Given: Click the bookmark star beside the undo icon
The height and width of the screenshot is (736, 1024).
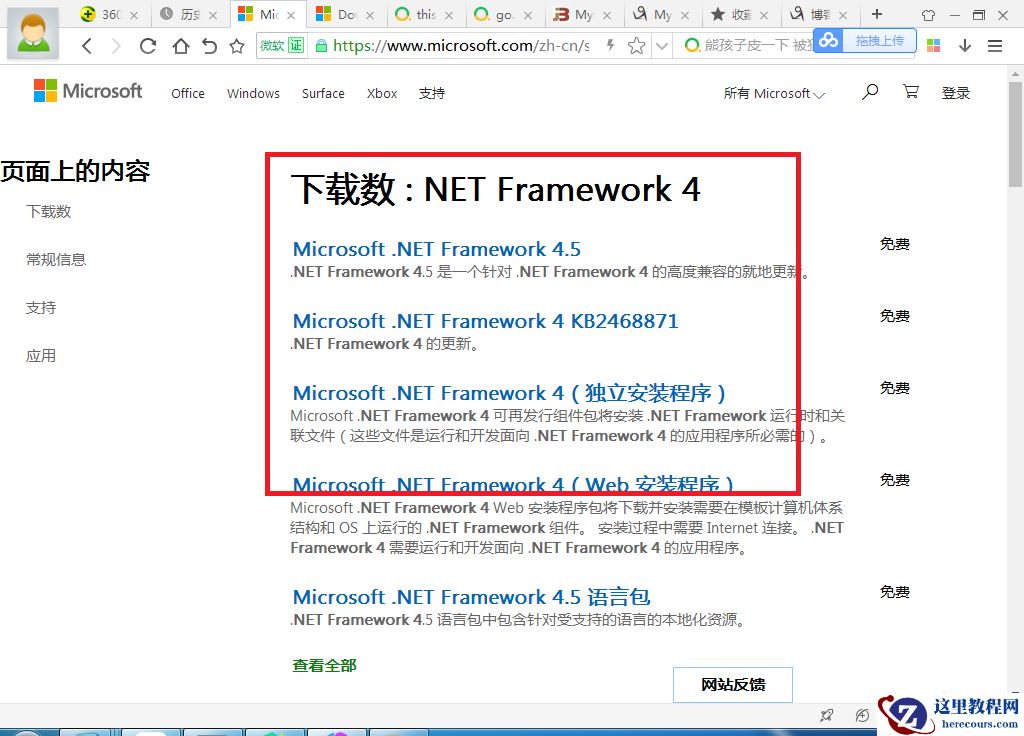Looking at the screenshot, I should (237, 46).
